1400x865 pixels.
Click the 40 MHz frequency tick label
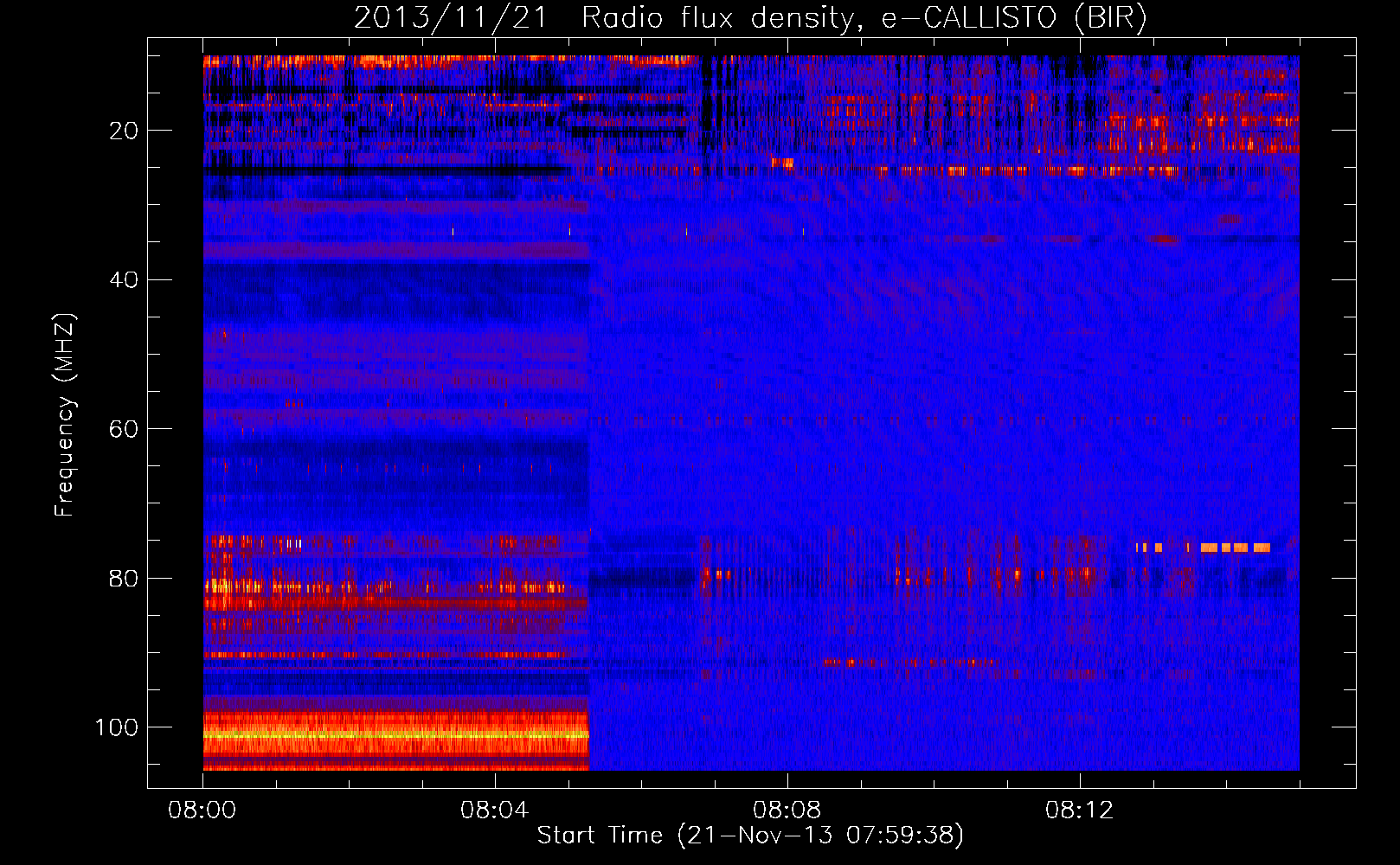(124, 280)
